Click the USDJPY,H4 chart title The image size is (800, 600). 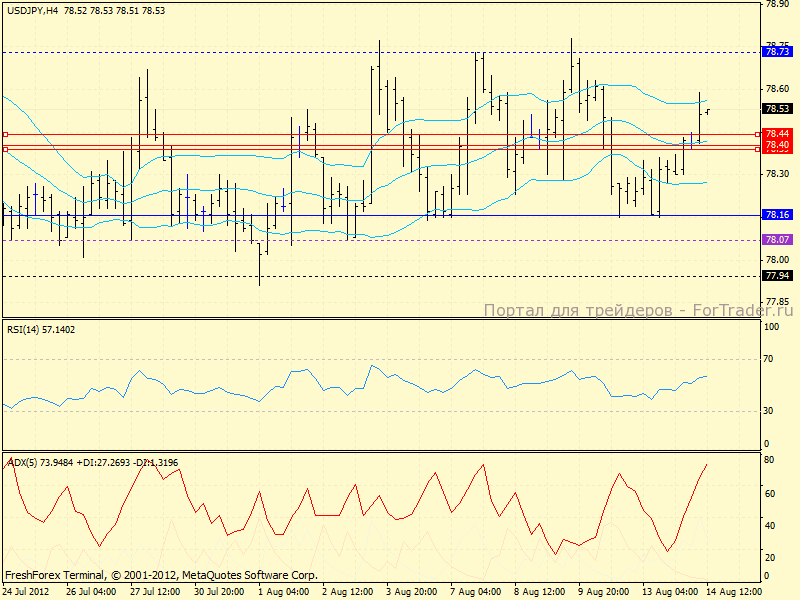tap(32, 9)
